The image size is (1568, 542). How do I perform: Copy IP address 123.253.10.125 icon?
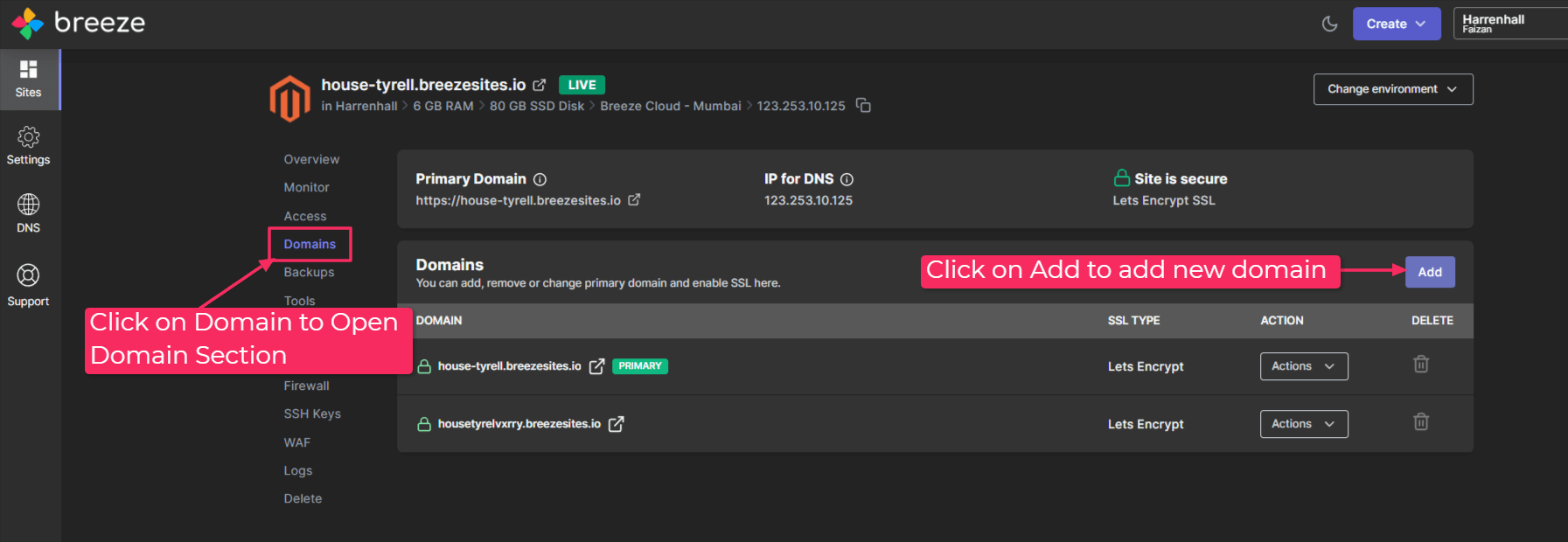click(x=863, y=106)
